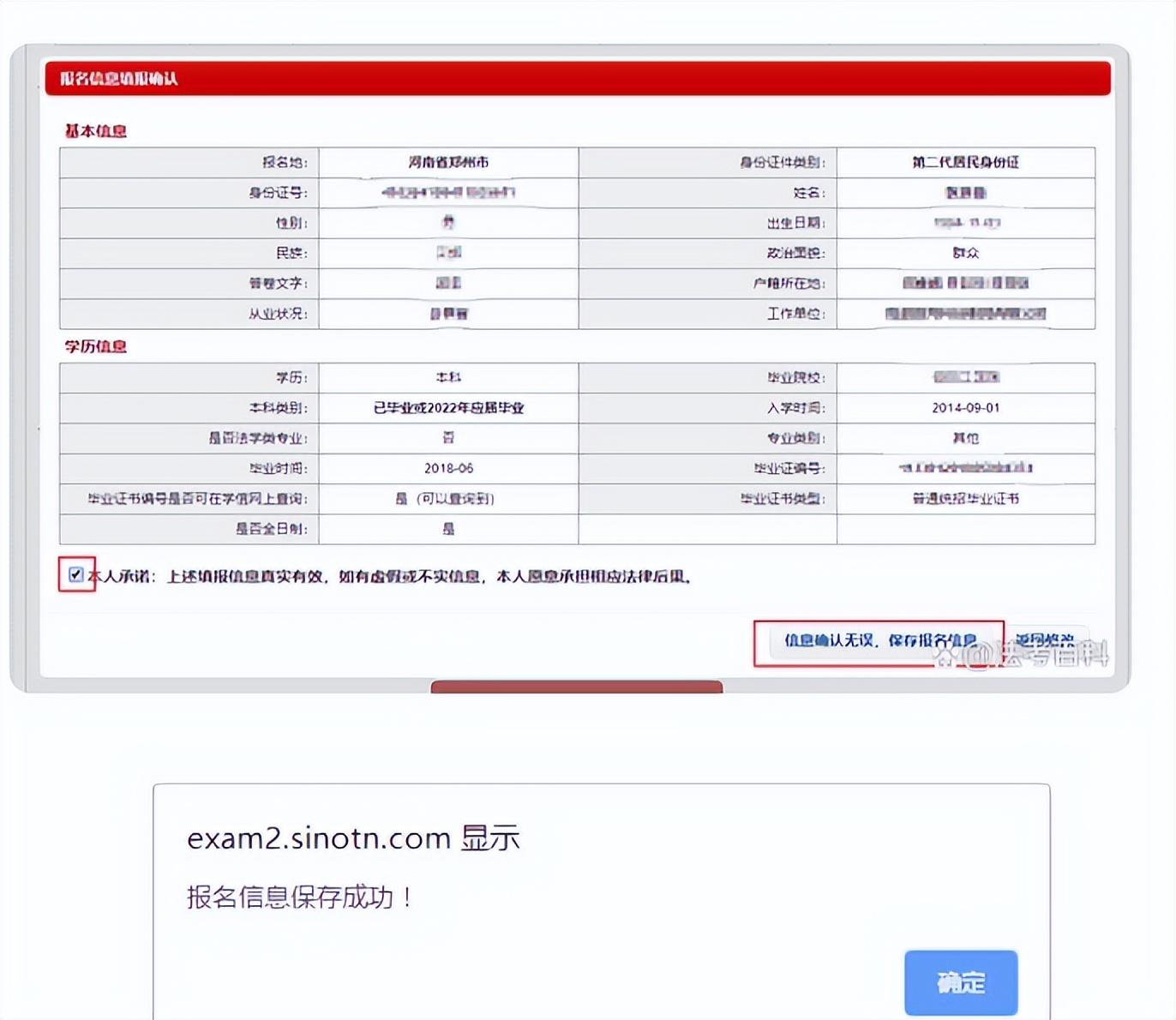Click 信息确认无误，保存报名信息 button
Viewport: 1176px width, 1020px height.
pos(880,640)
